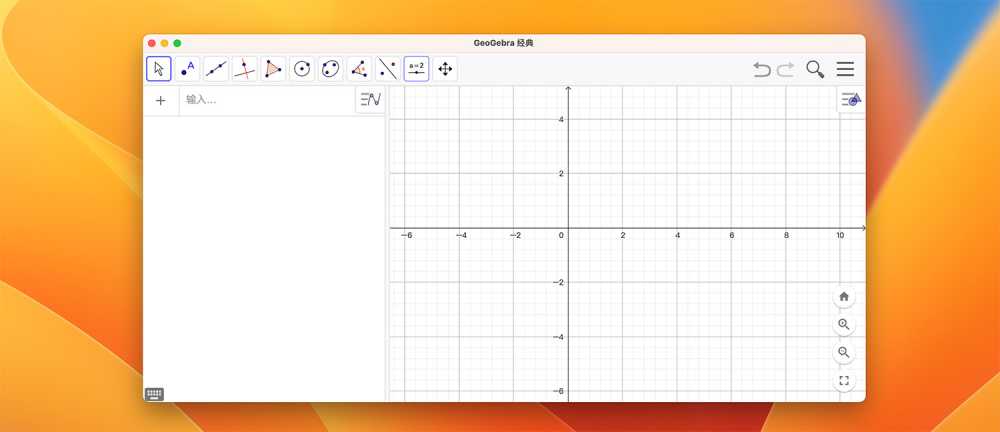
Task: Click the x-axis label −6
Action: tap(406, 235)
